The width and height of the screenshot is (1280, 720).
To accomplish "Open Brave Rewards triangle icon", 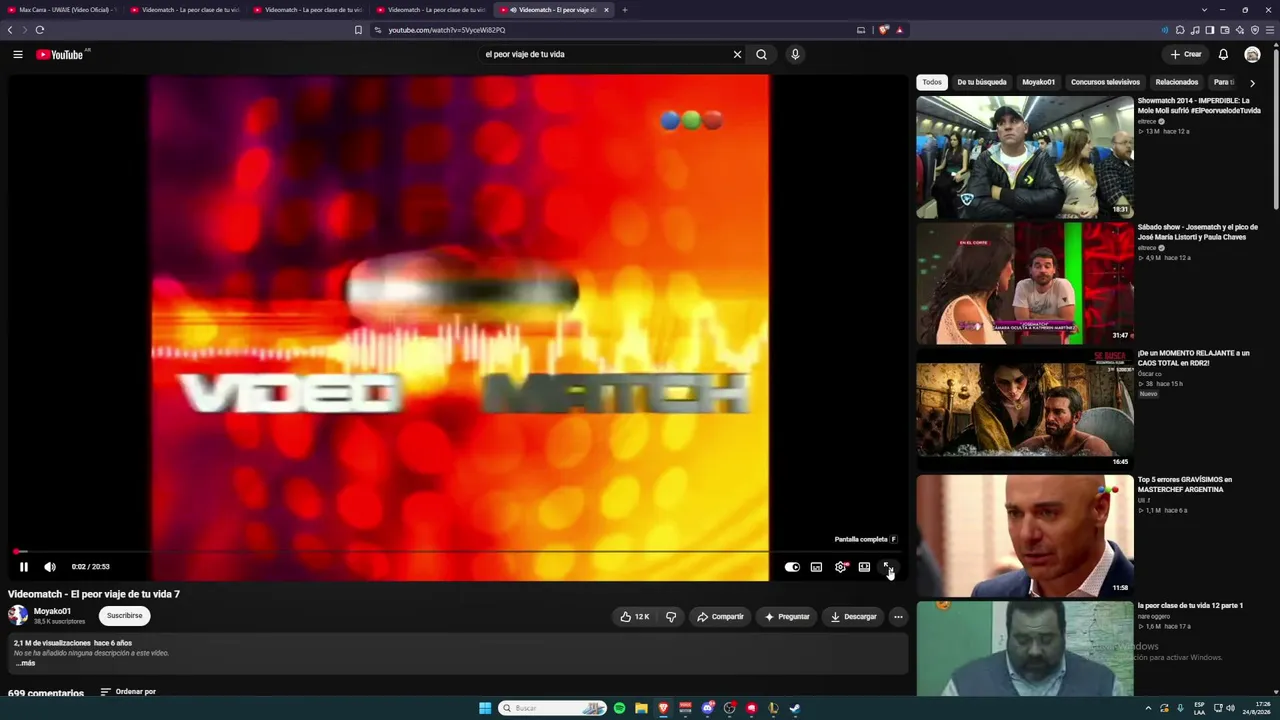I will pos(899,30).
